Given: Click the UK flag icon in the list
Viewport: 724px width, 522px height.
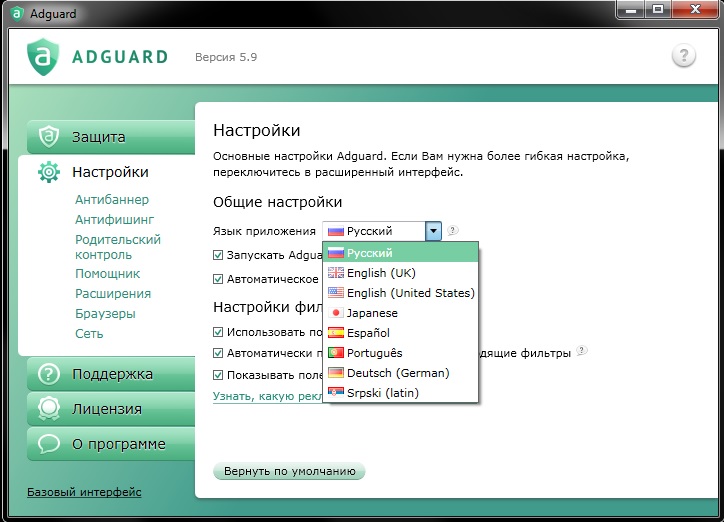Looking at the screenshot, I should pyautogui.click(x=336, y=273).
